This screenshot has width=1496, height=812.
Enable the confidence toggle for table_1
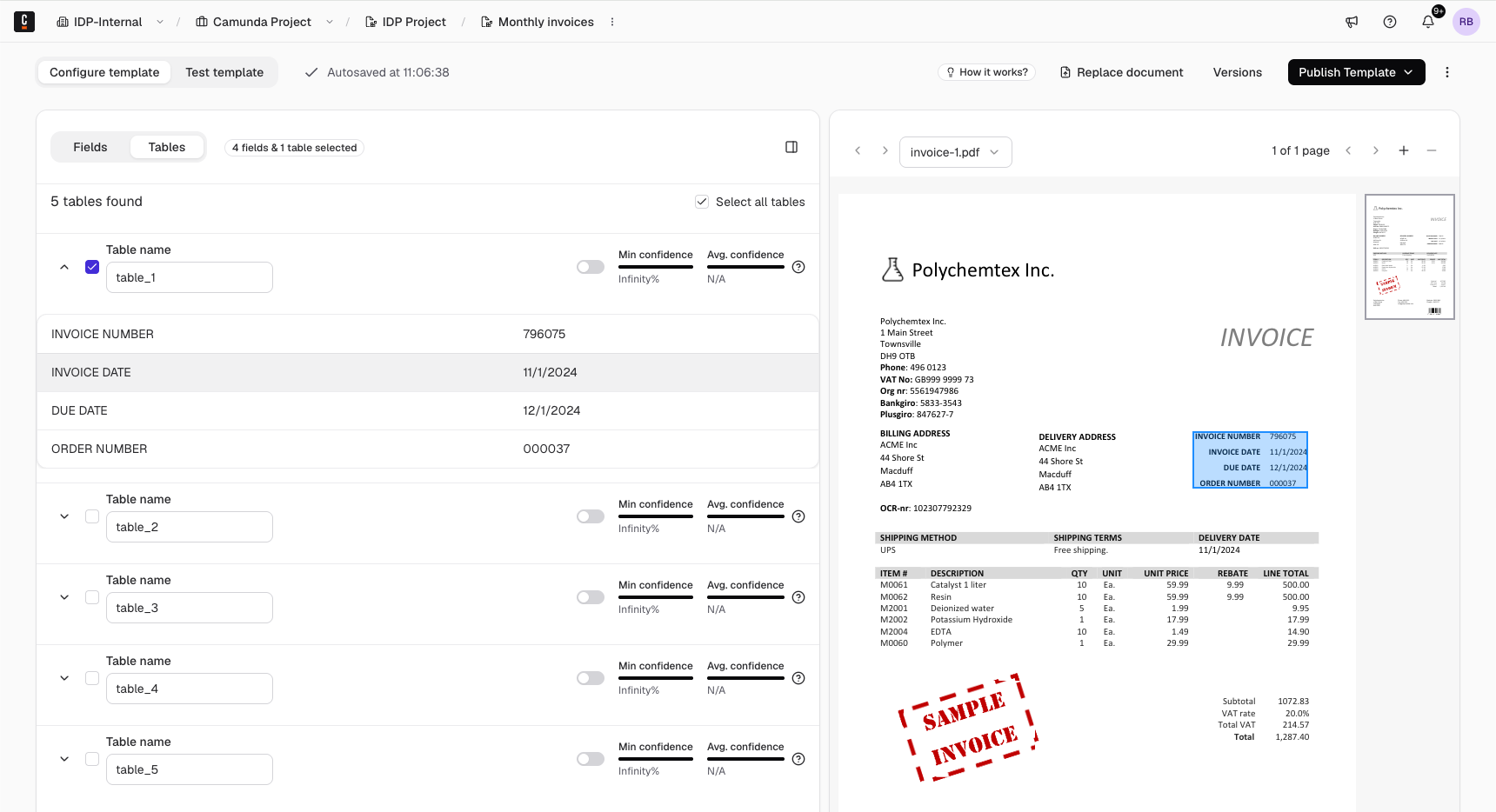[591, 267]
